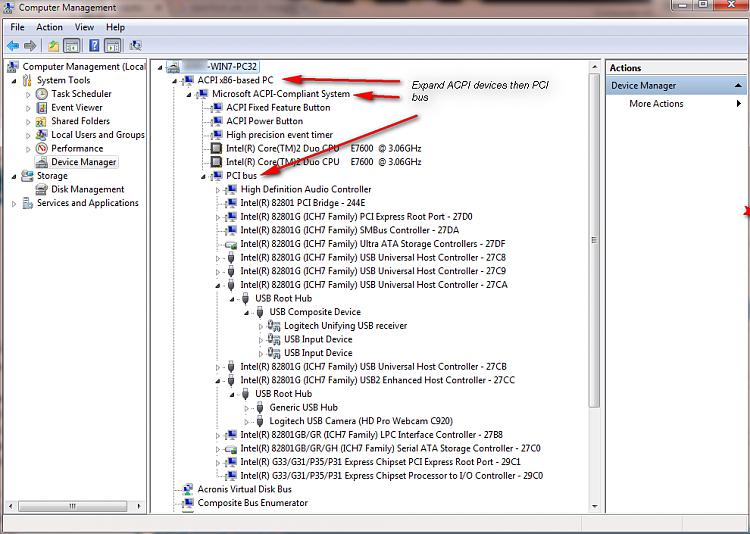750x534 pixels.
Task: Click the Task Scheduler clock icon
Action: (x=42, y=94)
